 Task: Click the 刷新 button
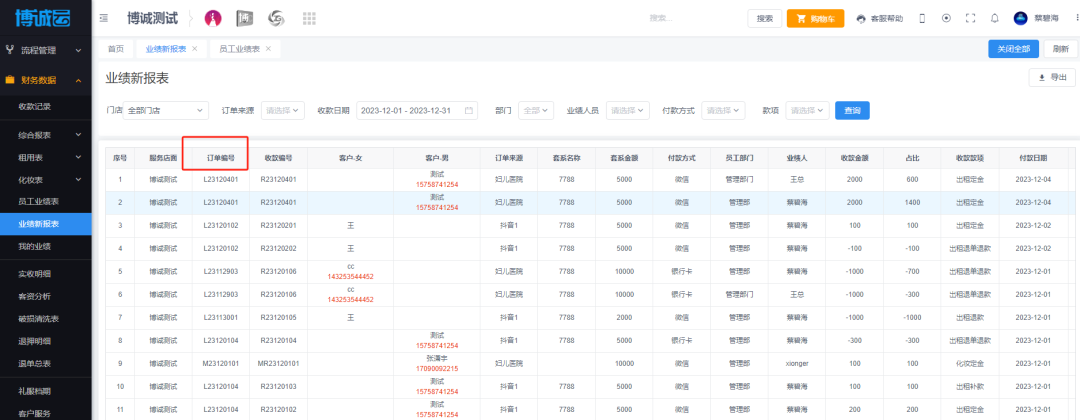pyautogui.click(x=1061, y=49)
